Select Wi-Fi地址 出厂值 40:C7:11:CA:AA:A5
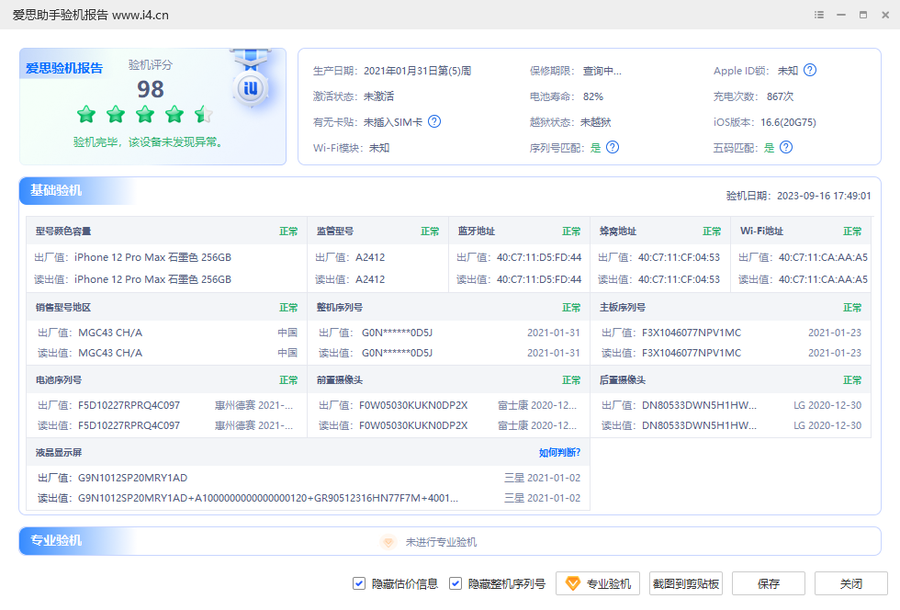The image size is (900, 610). [823, 257]
